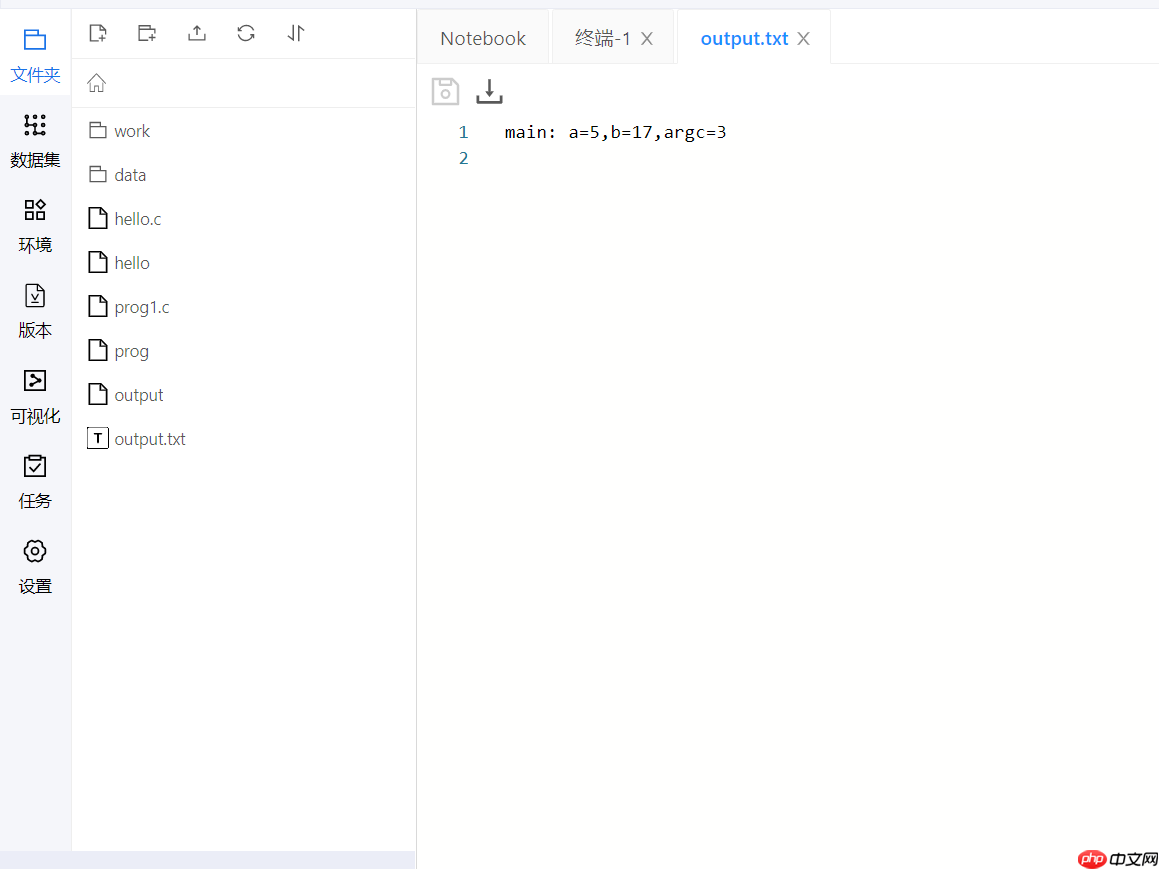
Task: Open the 设置 panel
Action: click(x=35, y=566)
